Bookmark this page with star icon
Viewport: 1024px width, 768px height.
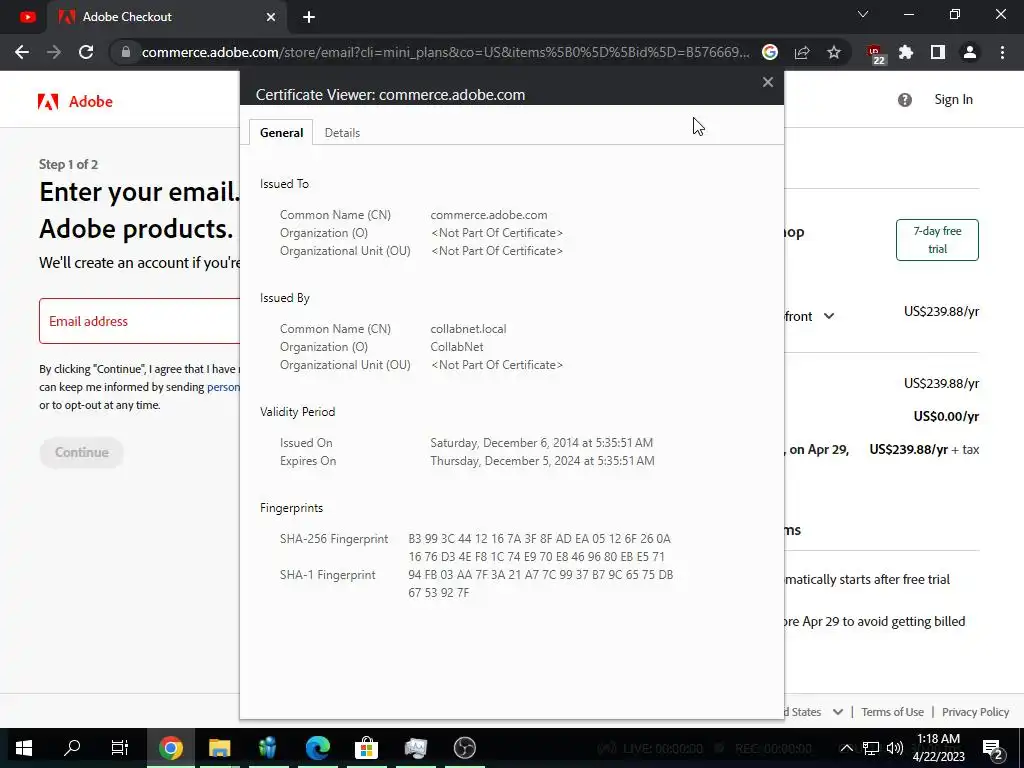click(x=834, y=52)
